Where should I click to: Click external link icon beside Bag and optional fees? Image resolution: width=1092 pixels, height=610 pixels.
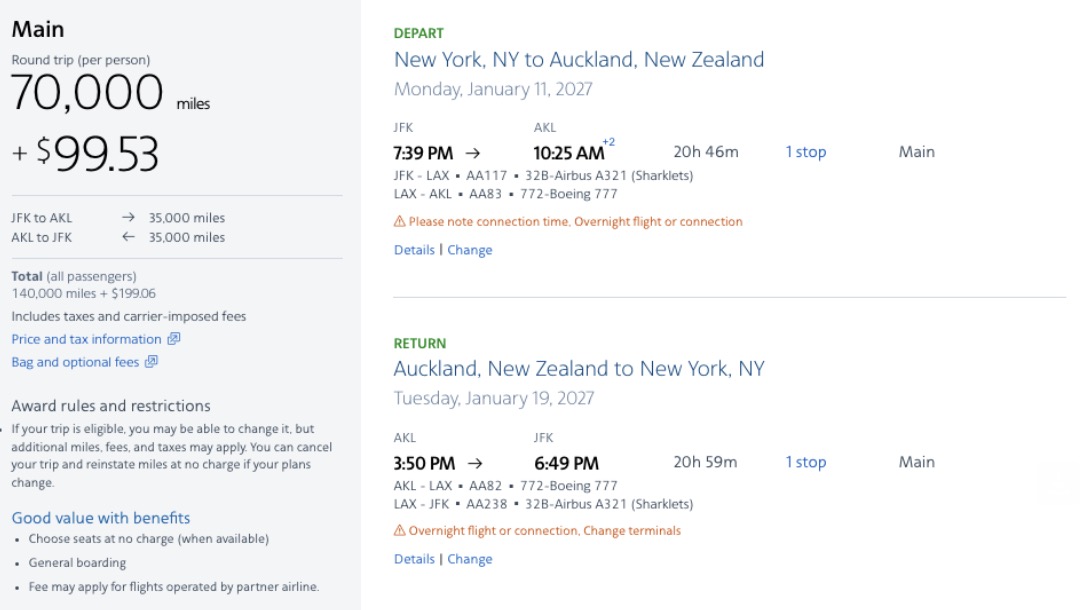[154, 361]
